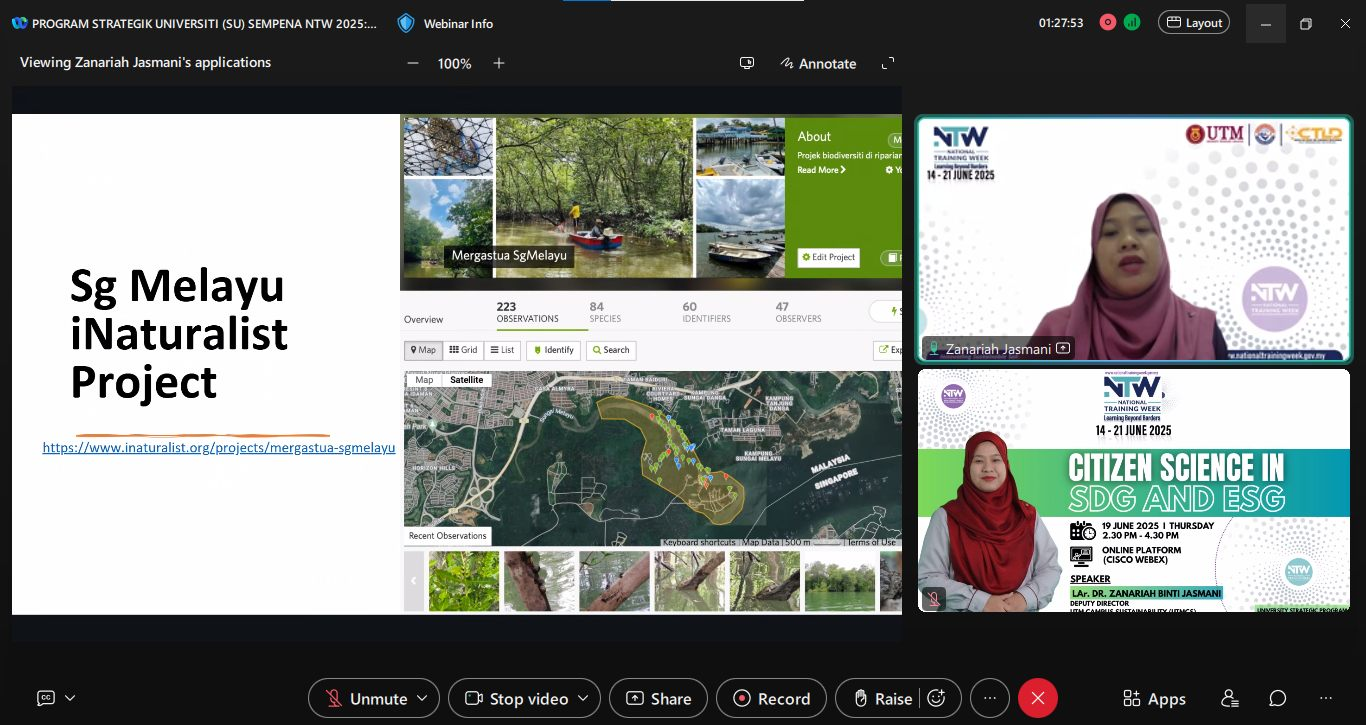Open the Webinar Info tab
This screenshot has height=725, width=1366.
(445, 23)
